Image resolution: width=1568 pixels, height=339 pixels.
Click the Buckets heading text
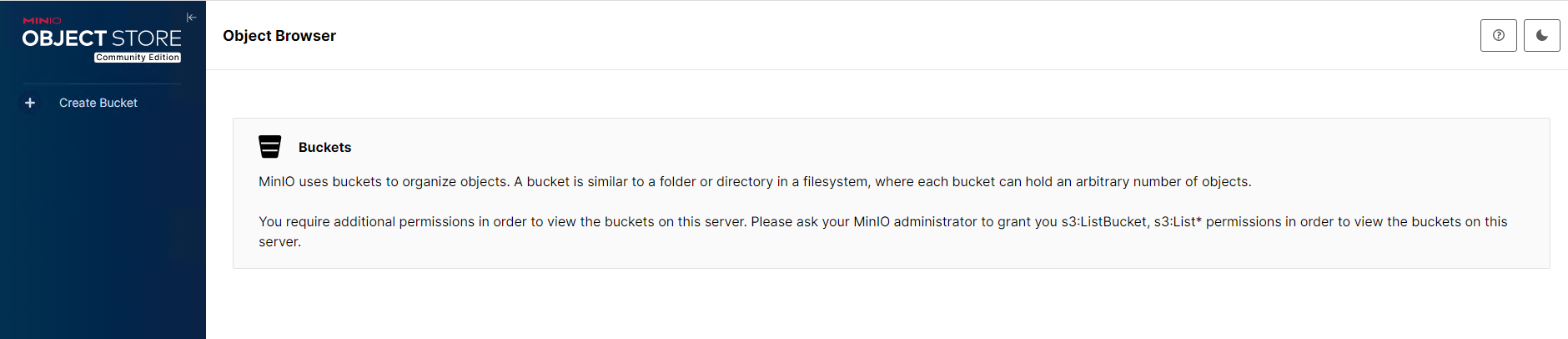coord(324,148)
